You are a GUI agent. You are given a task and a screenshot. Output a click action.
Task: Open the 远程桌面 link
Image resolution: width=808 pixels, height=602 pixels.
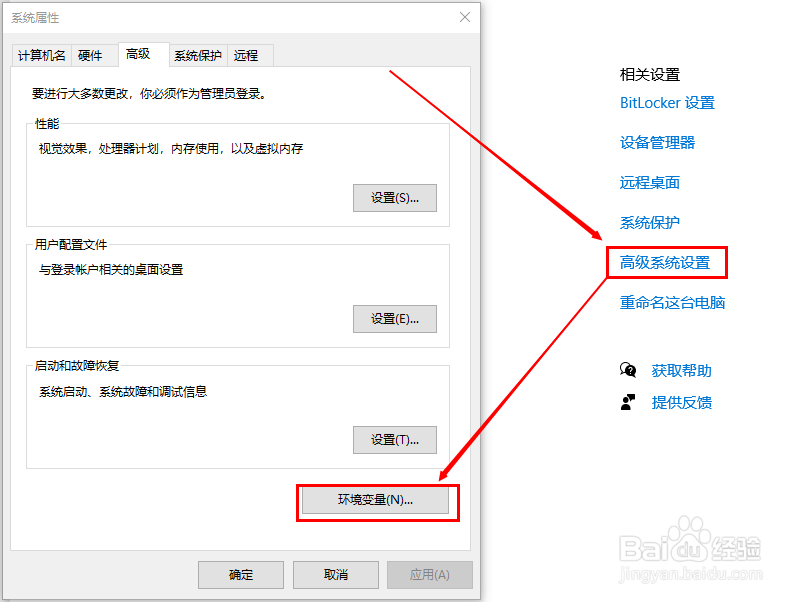648,182
